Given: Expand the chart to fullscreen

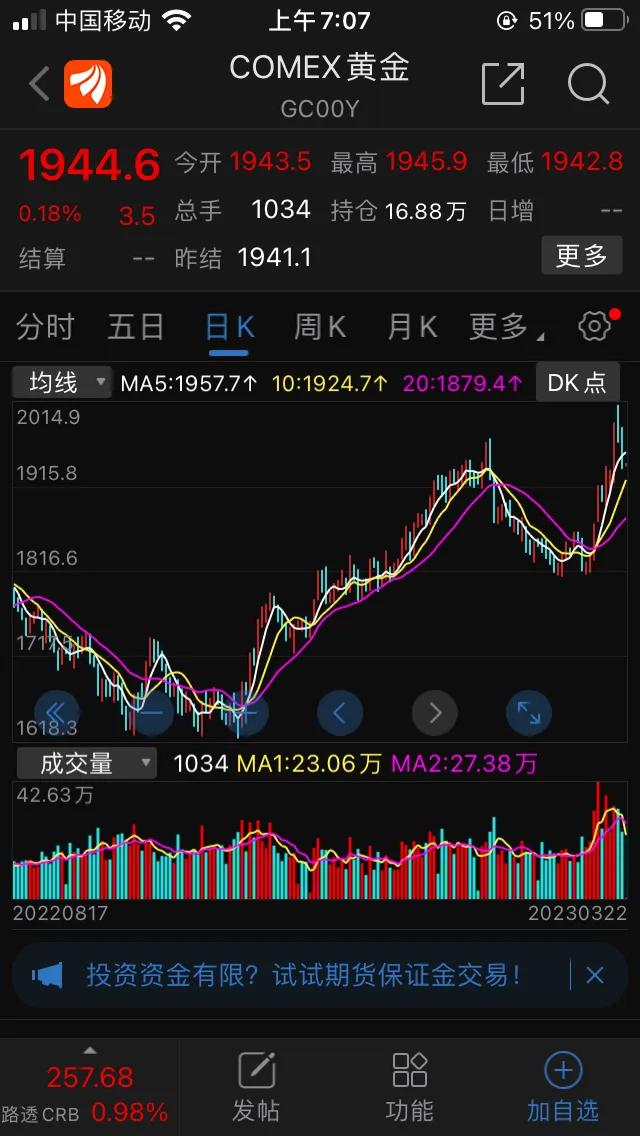Looking at the screenshot, I should [x=528, y=713].
